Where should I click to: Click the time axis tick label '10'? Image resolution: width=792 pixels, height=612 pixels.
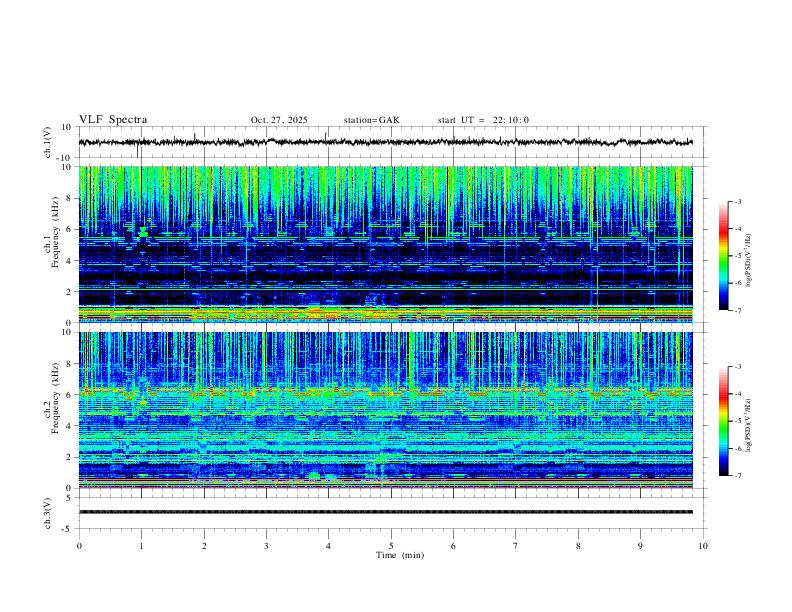703,546
